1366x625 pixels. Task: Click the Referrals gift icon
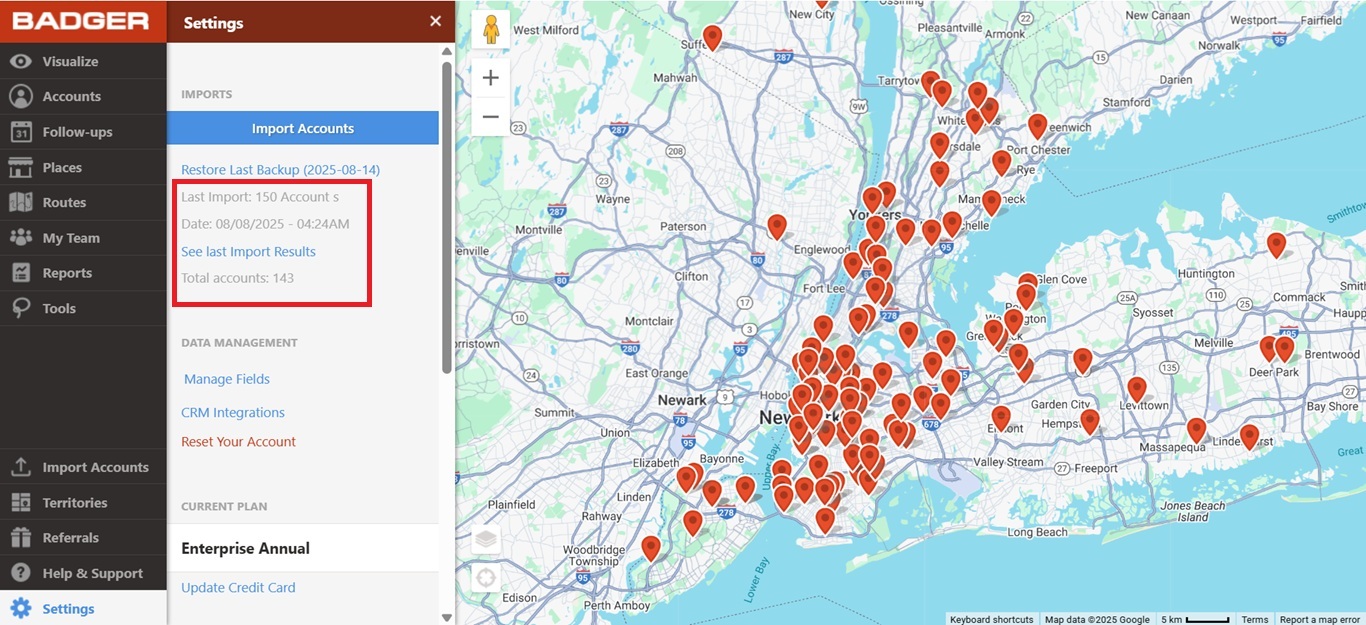(21, 537)
